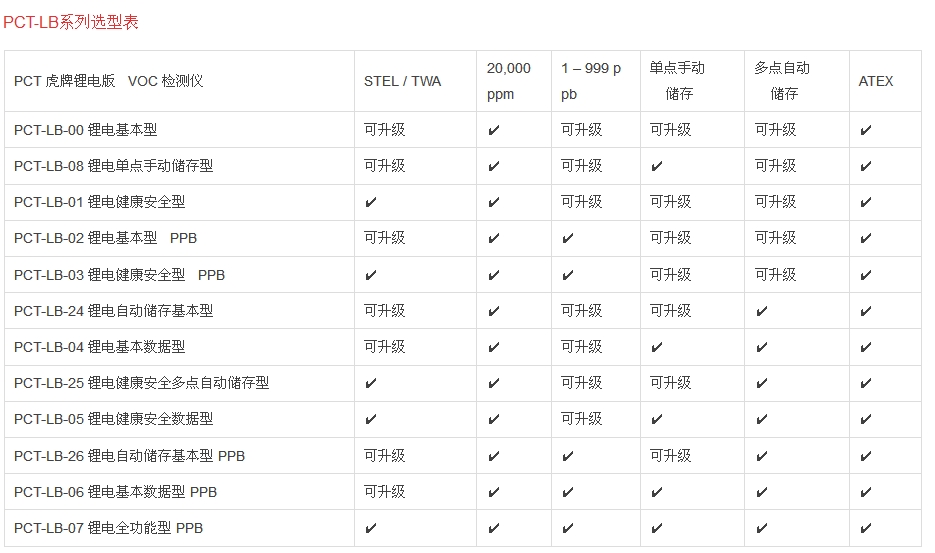Screen dimensions: 935x553
Task: Click the 20,000 ppm checkmark for PCT-LB-05
Action: [493, 419]
